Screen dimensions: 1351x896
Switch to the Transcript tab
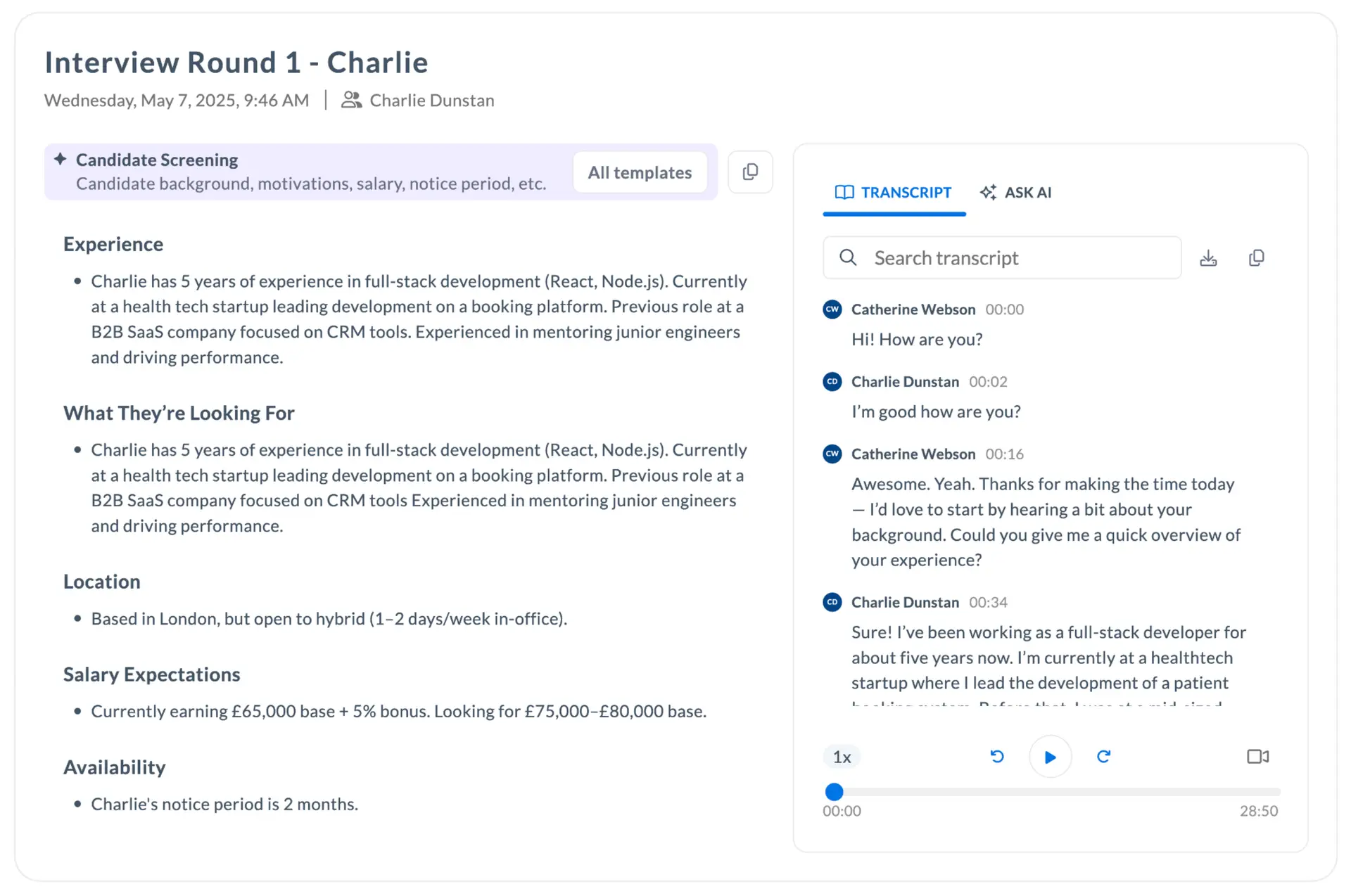point(894,192)
